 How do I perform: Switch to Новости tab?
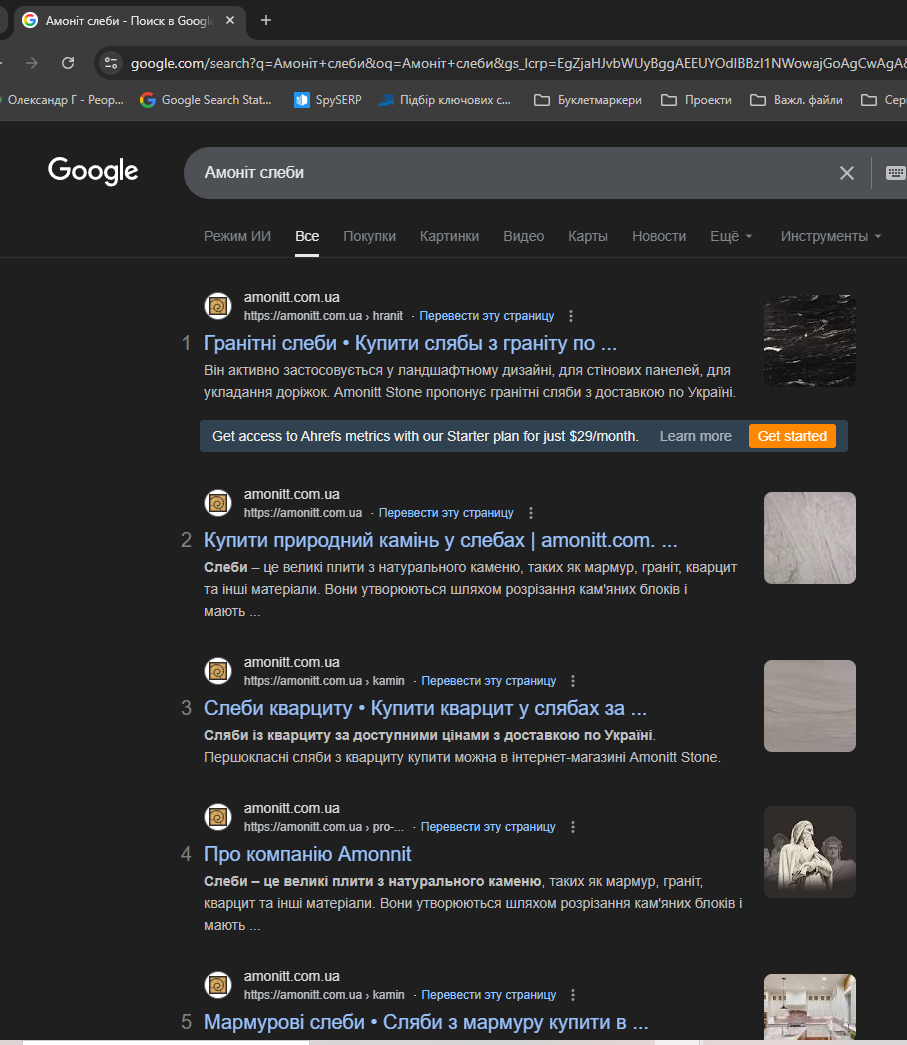pyautogui.click(x=659, y=236)
